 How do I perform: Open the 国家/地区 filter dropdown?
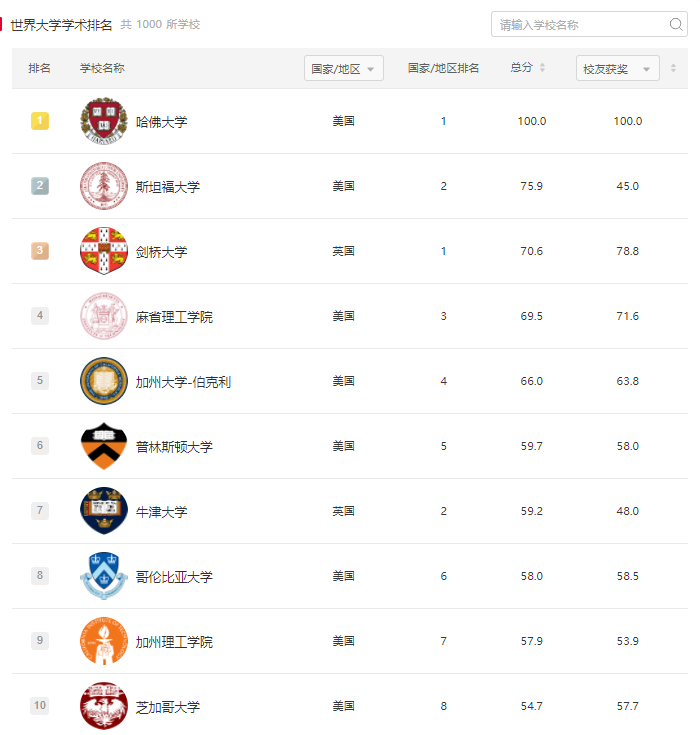[x=343, y=69]
